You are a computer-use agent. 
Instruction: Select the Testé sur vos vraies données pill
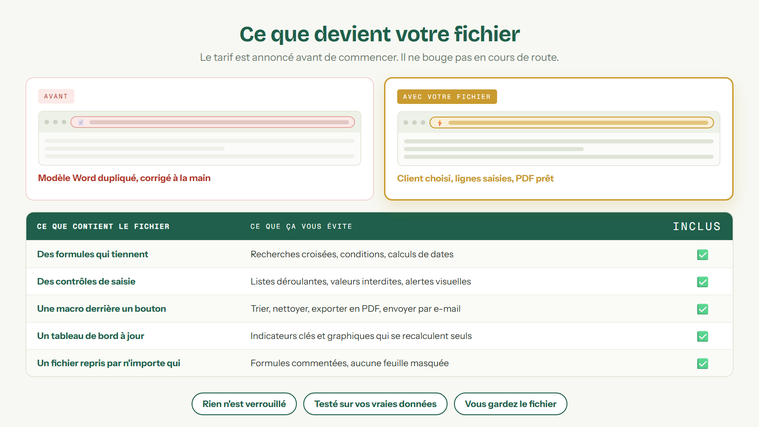click(375, 404)
